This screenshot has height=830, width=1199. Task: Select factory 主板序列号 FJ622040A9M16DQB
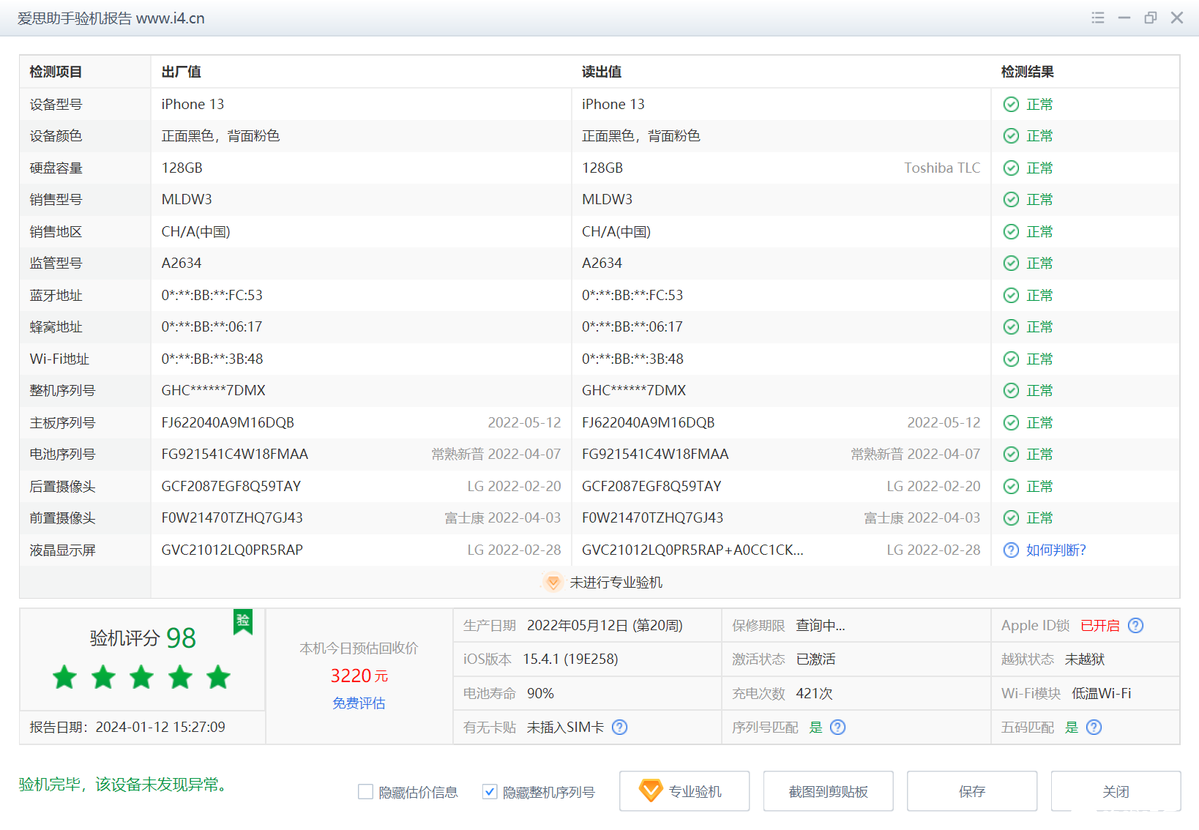(x=228, y=423)
